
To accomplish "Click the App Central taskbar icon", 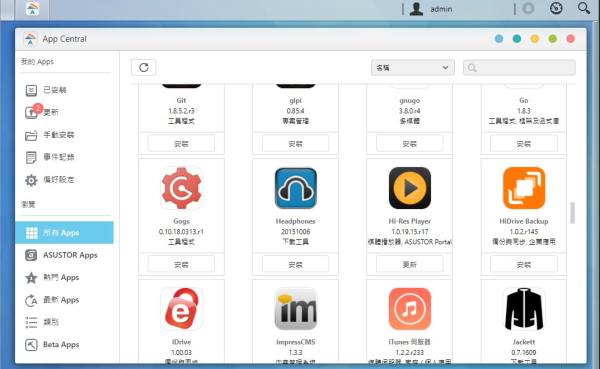I will pos(33,8).
